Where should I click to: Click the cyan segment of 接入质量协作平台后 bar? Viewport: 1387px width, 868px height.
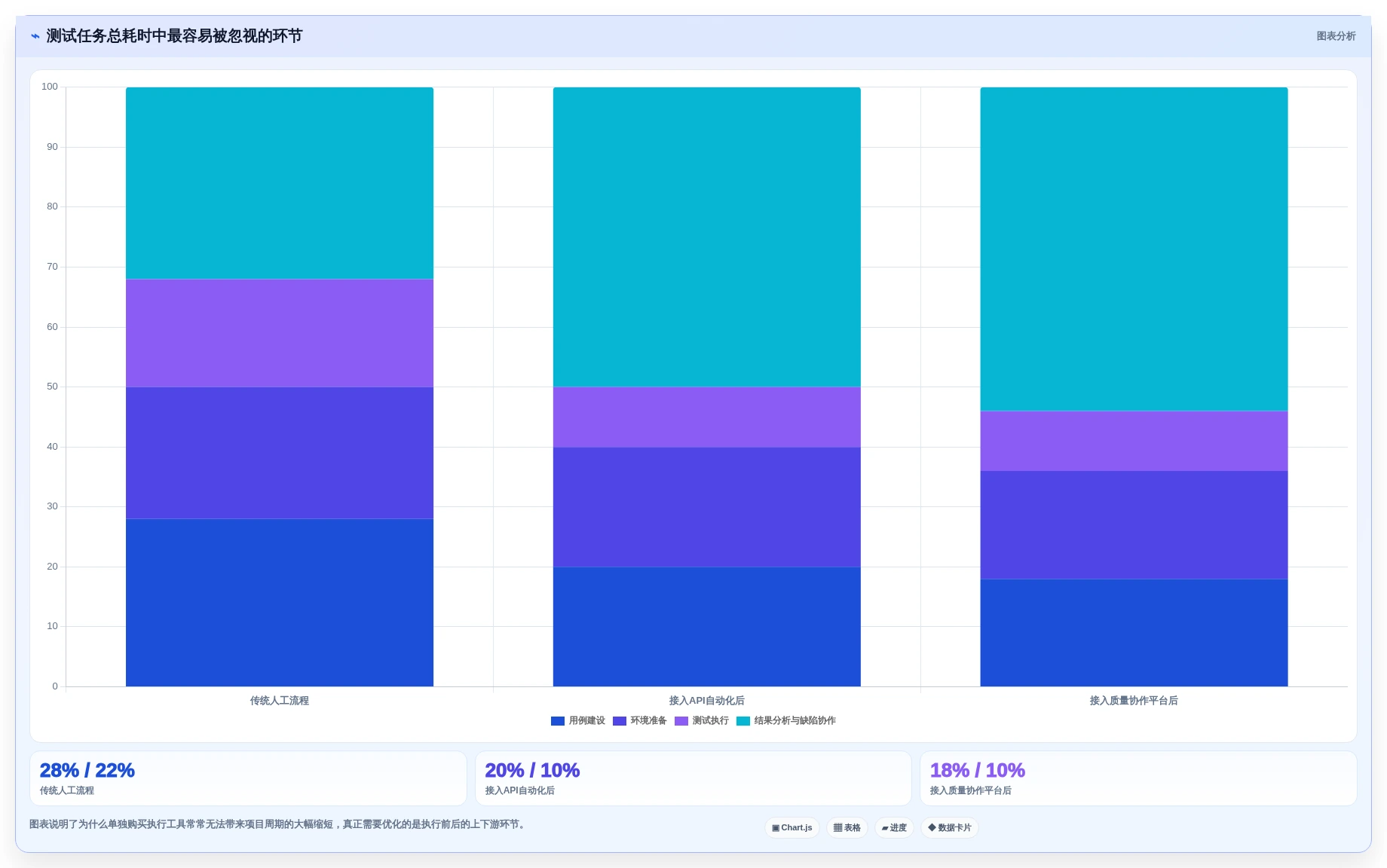point(1134,249)
